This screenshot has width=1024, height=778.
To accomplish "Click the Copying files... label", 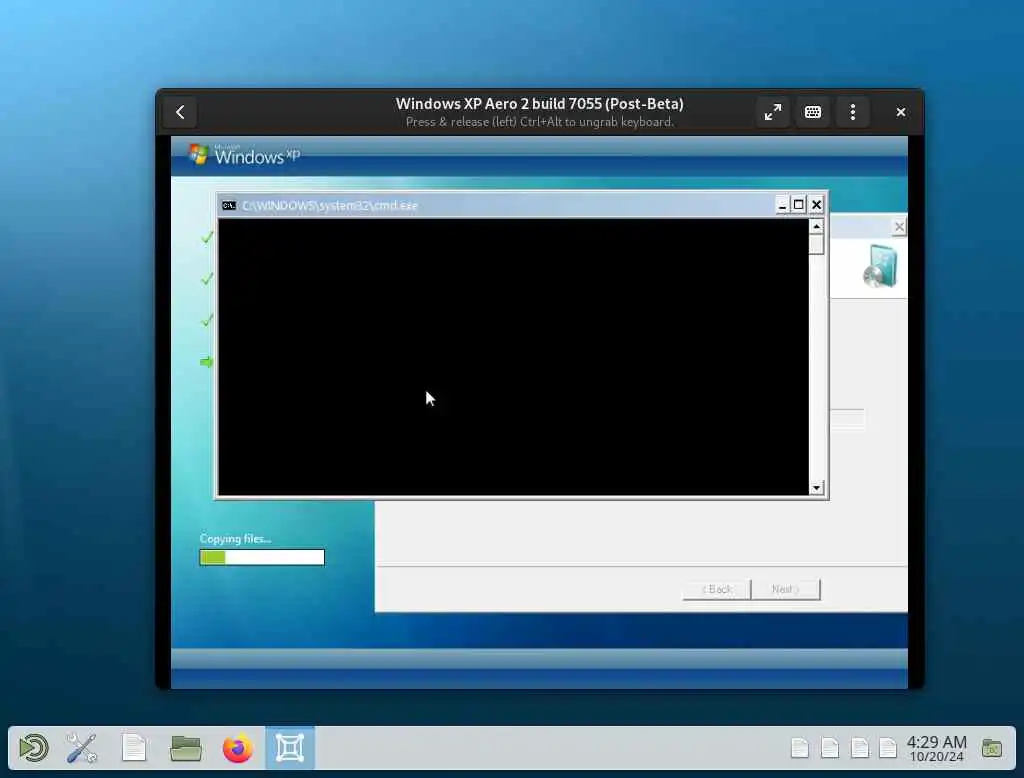I will pos(235,539).
